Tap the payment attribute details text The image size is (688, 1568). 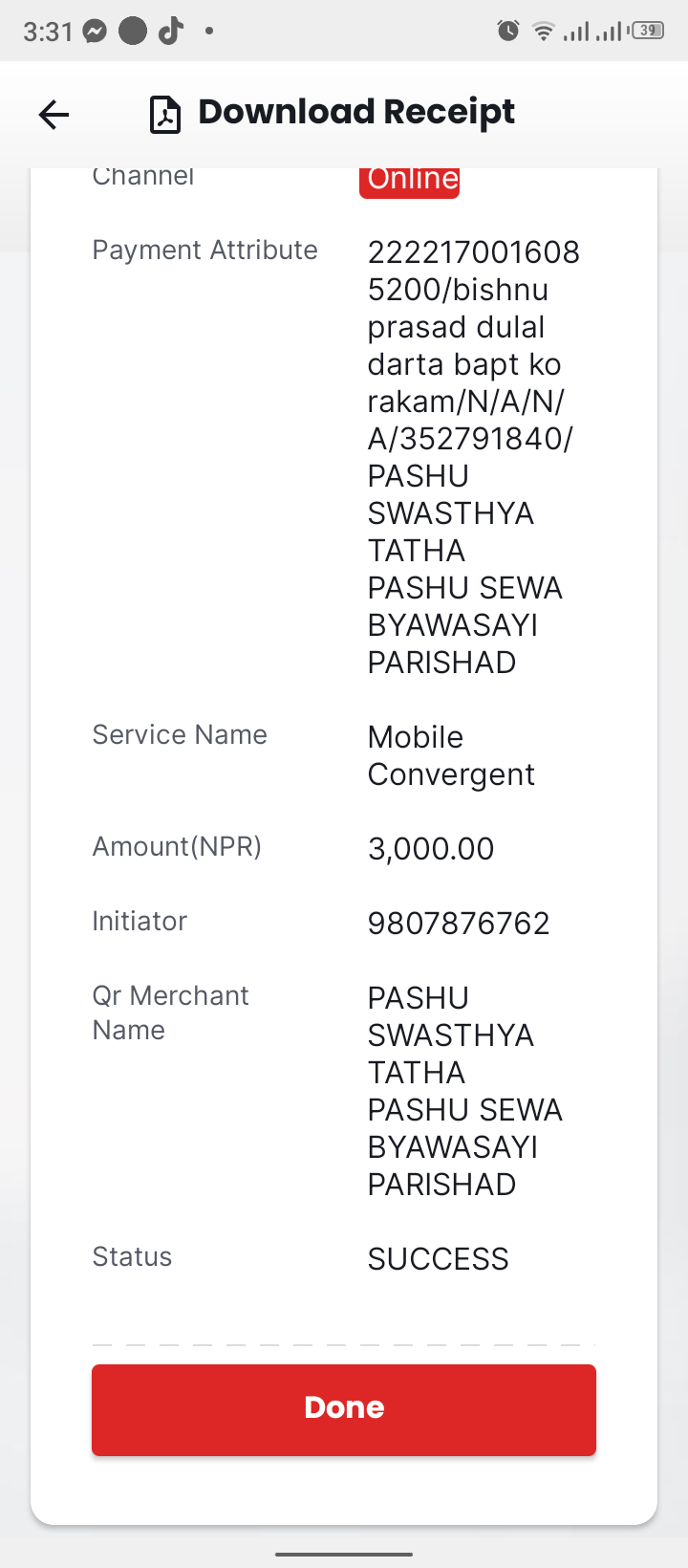coord(472,457)
